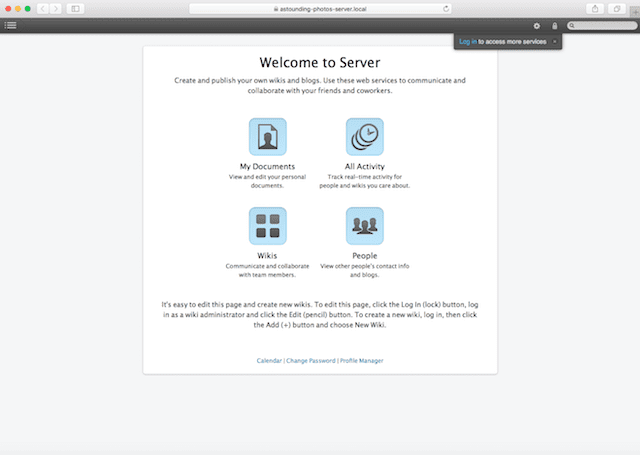The height and width of the screenshot is (455, 640).
Task: Click Log in link in tooltip
Action: [x=468, y=41]
